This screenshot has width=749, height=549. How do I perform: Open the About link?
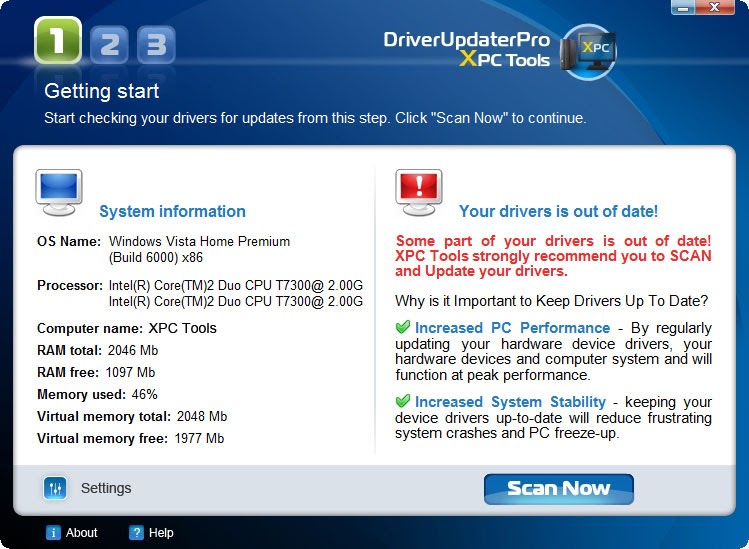pyautogui.click(x=82, y=532)
